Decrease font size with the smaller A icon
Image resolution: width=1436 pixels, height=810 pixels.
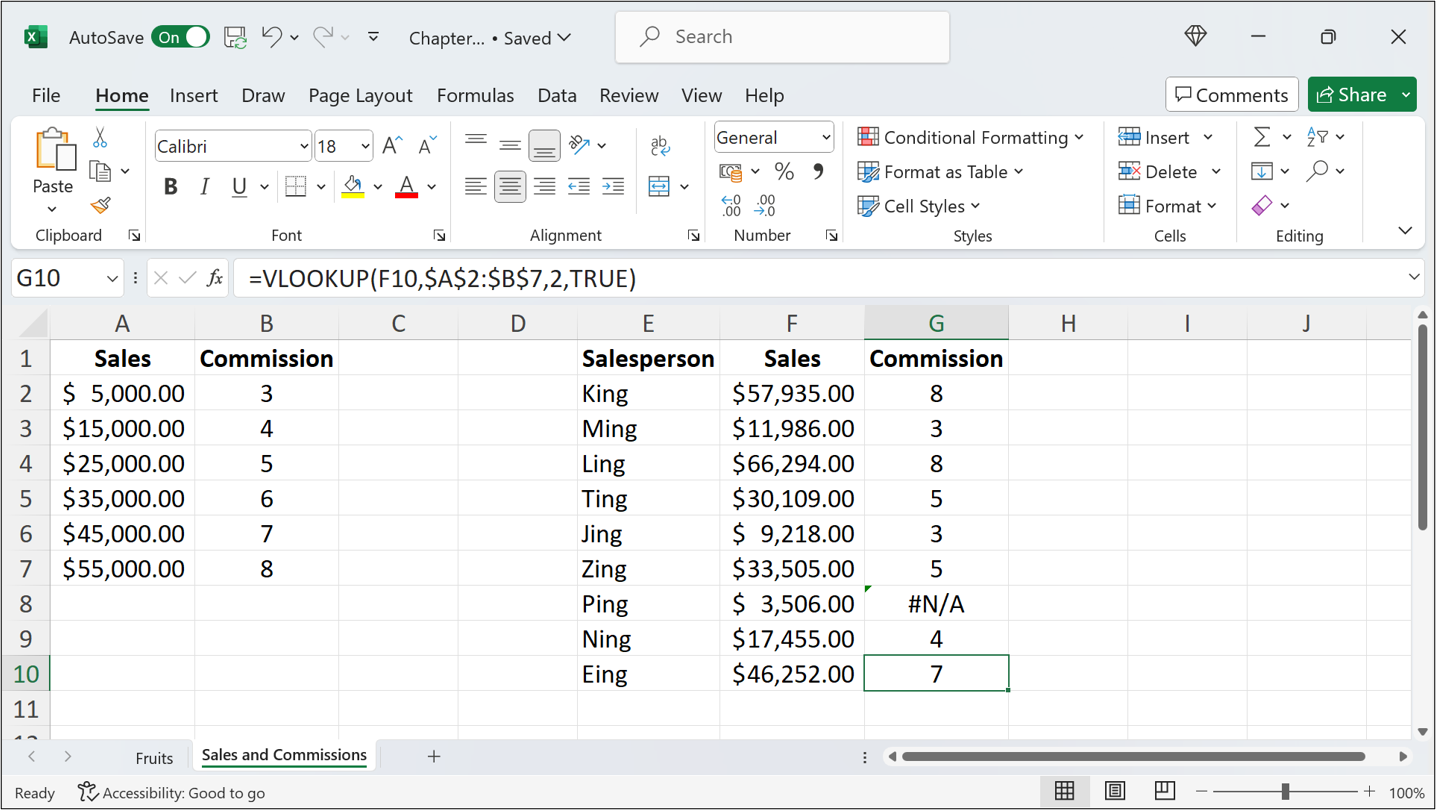(427, 146)
